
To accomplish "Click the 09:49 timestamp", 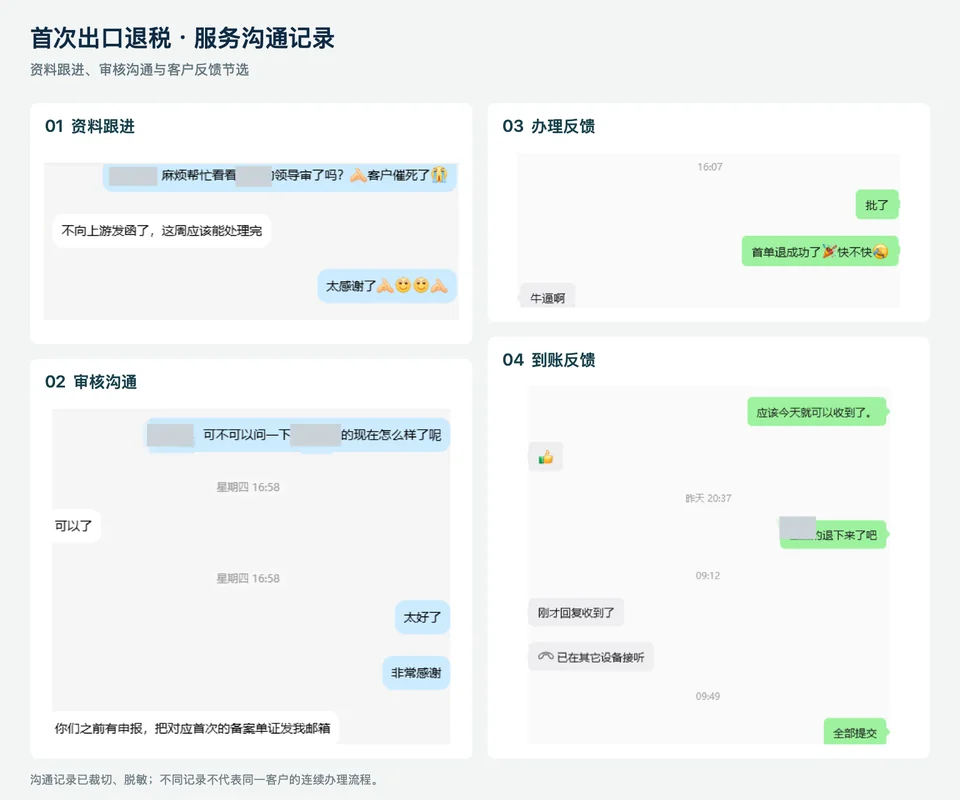I will pos(708,696).
